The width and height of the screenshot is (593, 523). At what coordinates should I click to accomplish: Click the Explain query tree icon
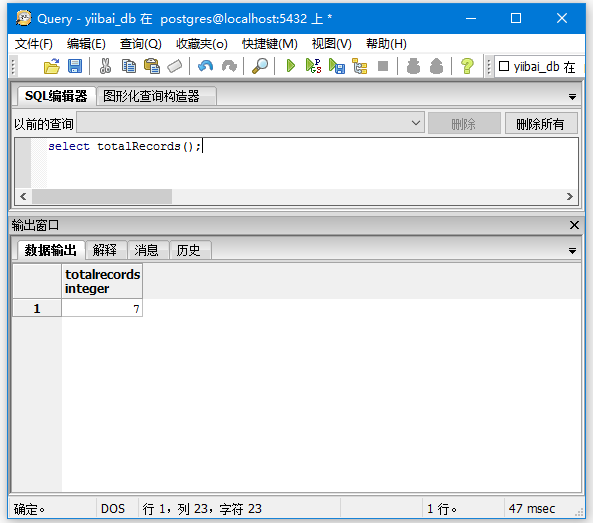coord(359,66)
